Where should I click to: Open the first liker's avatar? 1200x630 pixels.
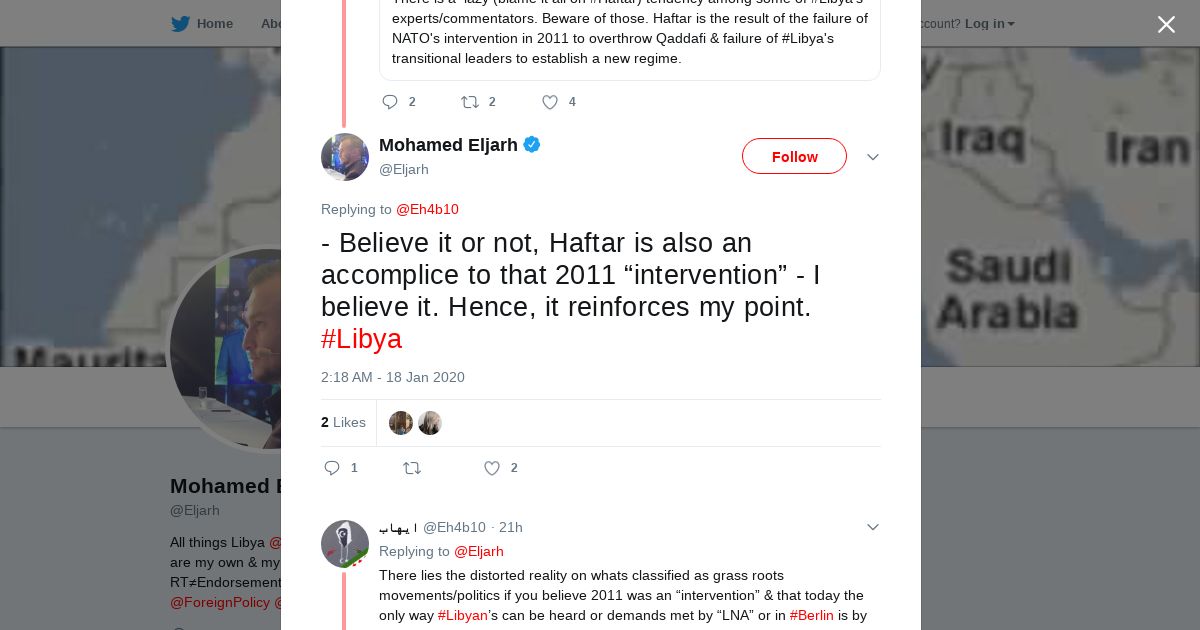(401, 423)
